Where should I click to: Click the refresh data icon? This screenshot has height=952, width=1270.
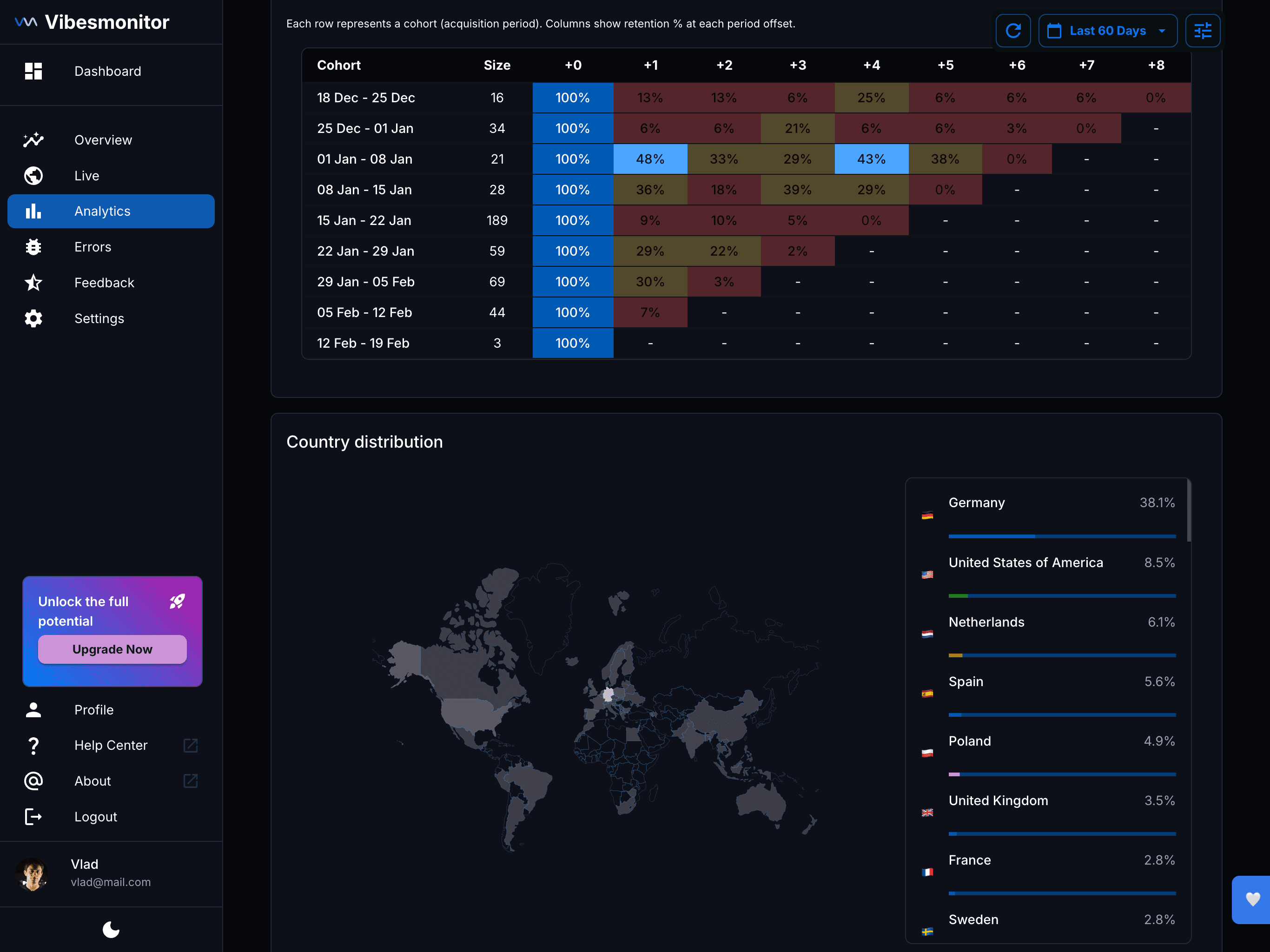1013,30
